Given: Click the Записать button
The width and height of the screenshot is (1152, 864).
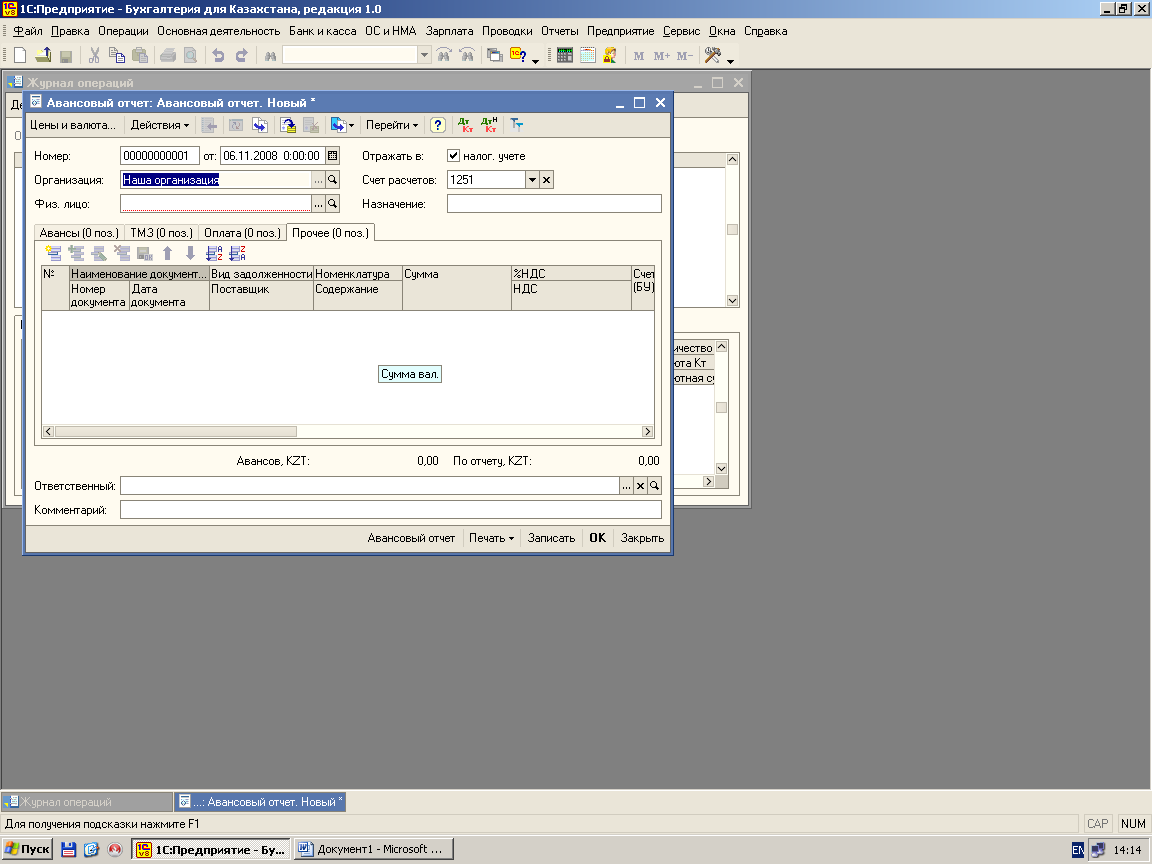Looking at the screenshot, I should [551, 538].
